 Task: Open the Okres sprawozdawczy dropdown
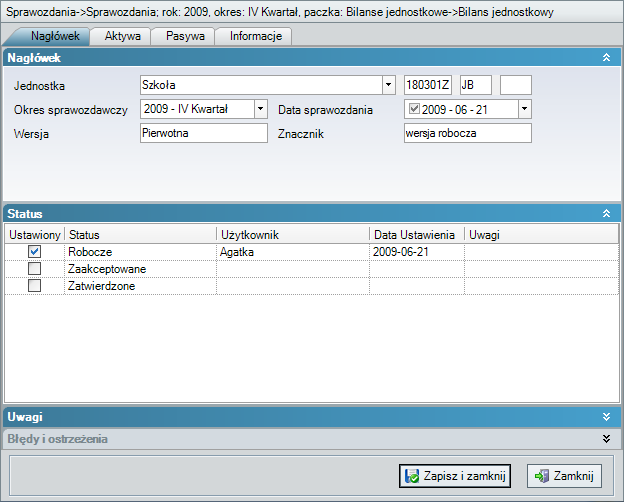260,109
